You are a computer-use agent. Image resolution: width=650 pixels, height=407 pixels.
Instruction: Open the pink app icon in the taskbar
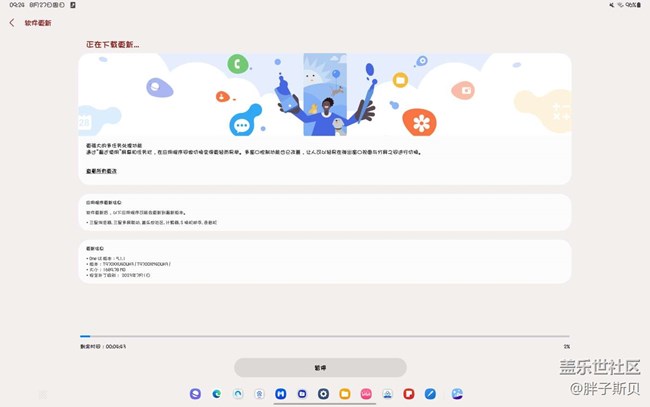(366, 394)
